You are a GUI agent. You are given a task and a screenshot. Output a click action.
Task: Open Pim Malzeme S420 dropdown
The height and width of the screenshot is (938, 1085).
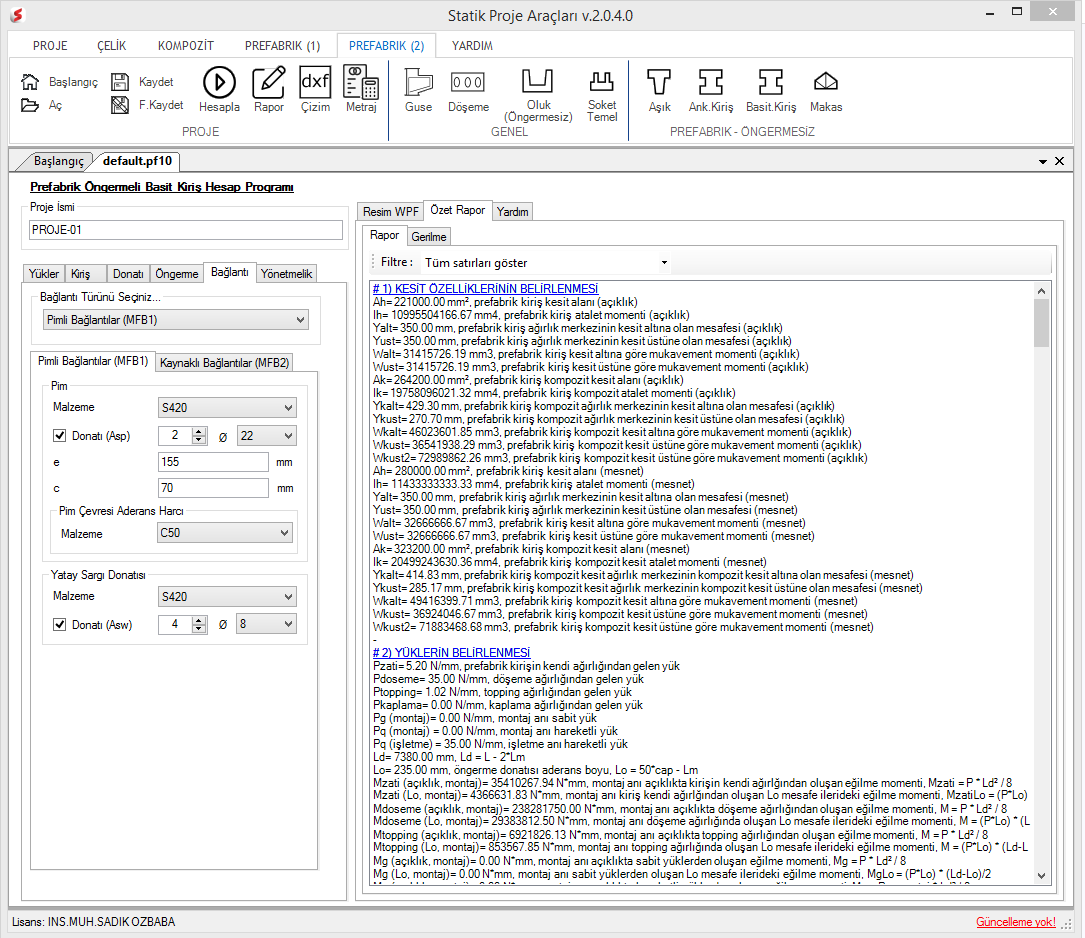tap(227, 407)
